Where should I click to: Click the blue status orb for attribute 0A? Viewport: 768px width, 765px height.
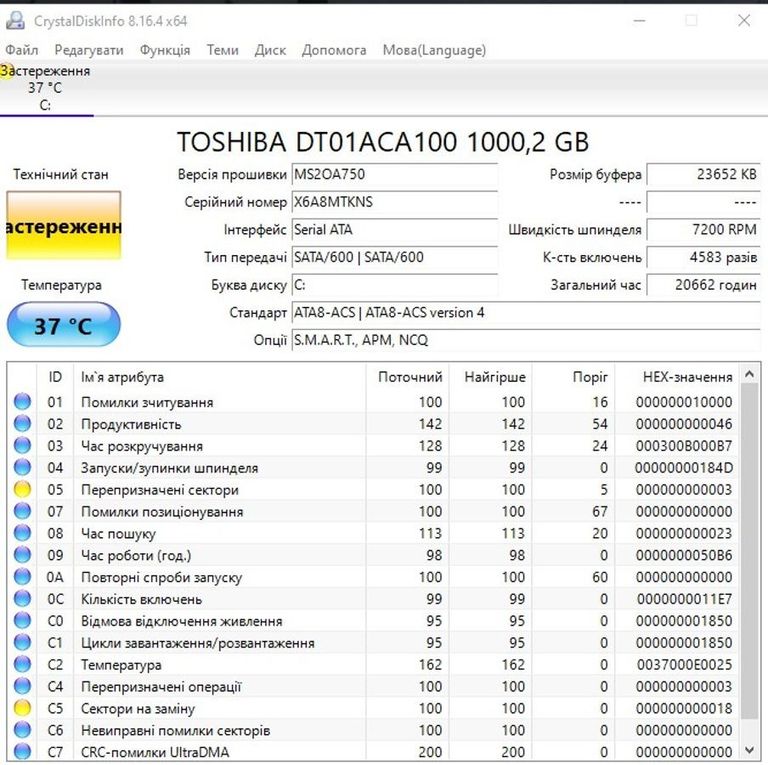tap(22, 577)
